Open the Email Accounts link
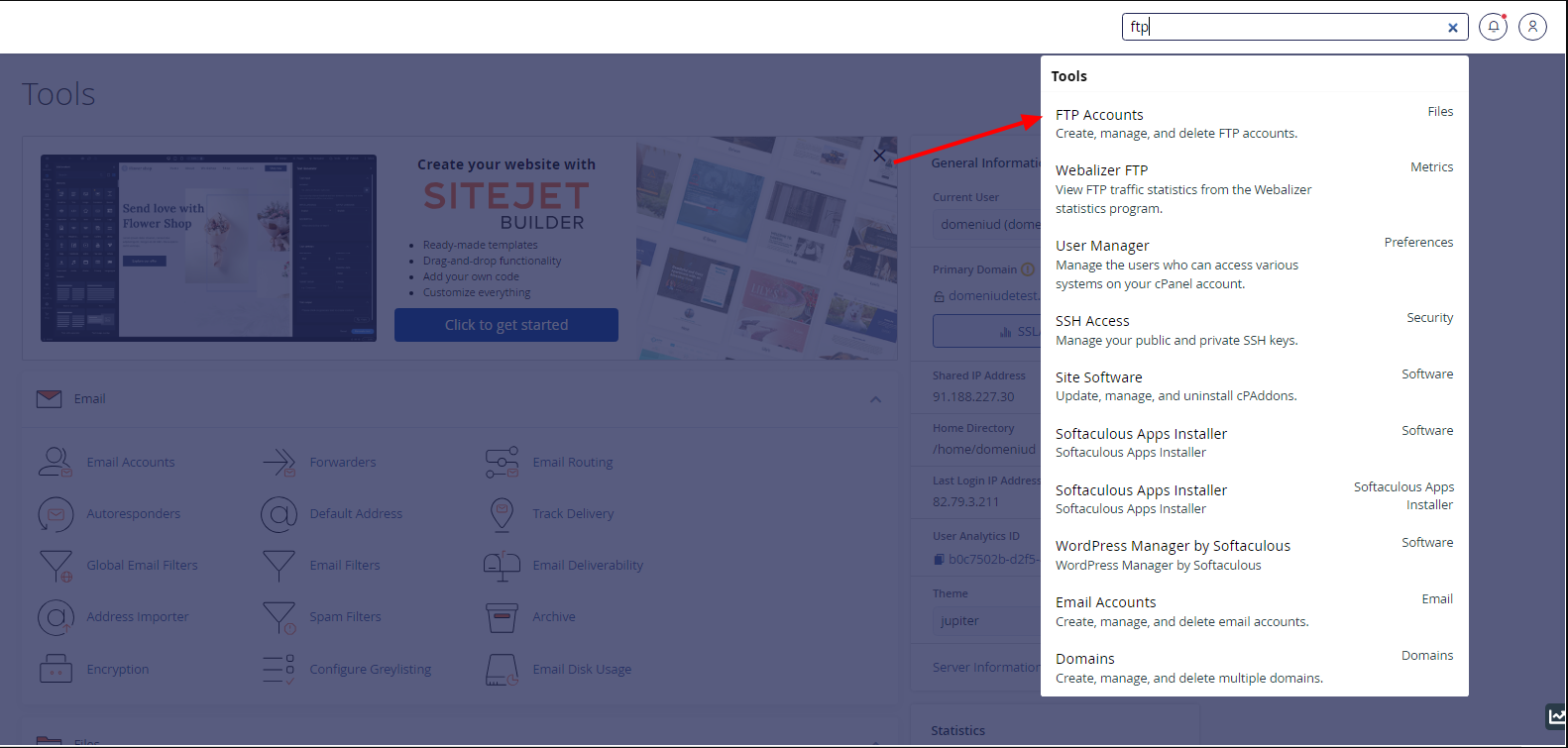The width and height of the screenshot is (1568, 748). [131, 462]
